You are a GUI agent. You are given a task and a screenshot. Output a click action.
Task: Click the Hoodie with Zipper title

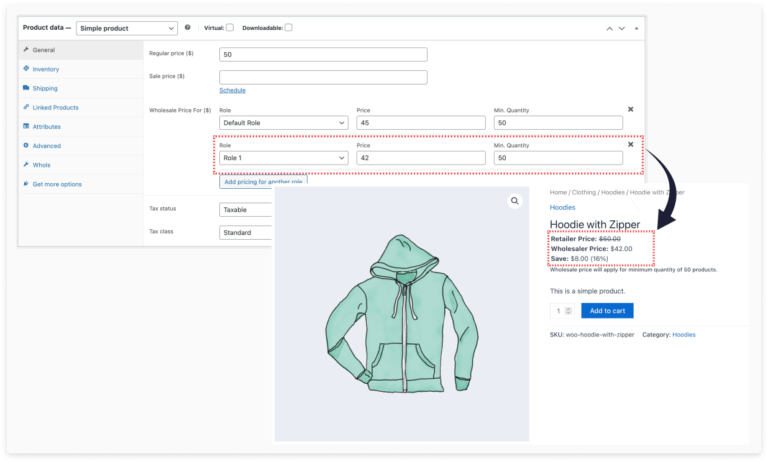pos(595,224)
